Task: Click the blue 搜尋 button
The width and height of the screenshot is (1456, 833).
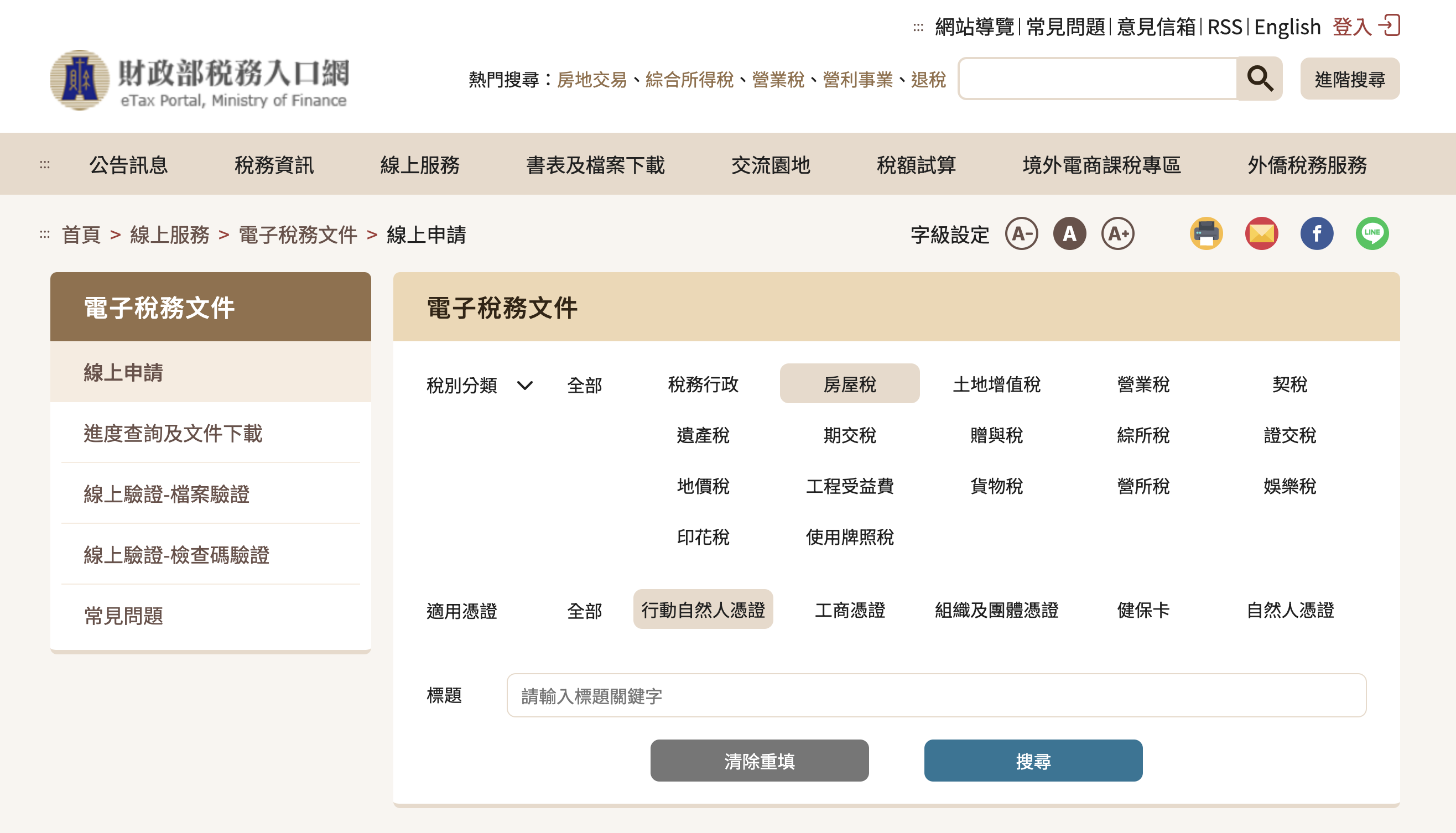Action: point(1033,761)
